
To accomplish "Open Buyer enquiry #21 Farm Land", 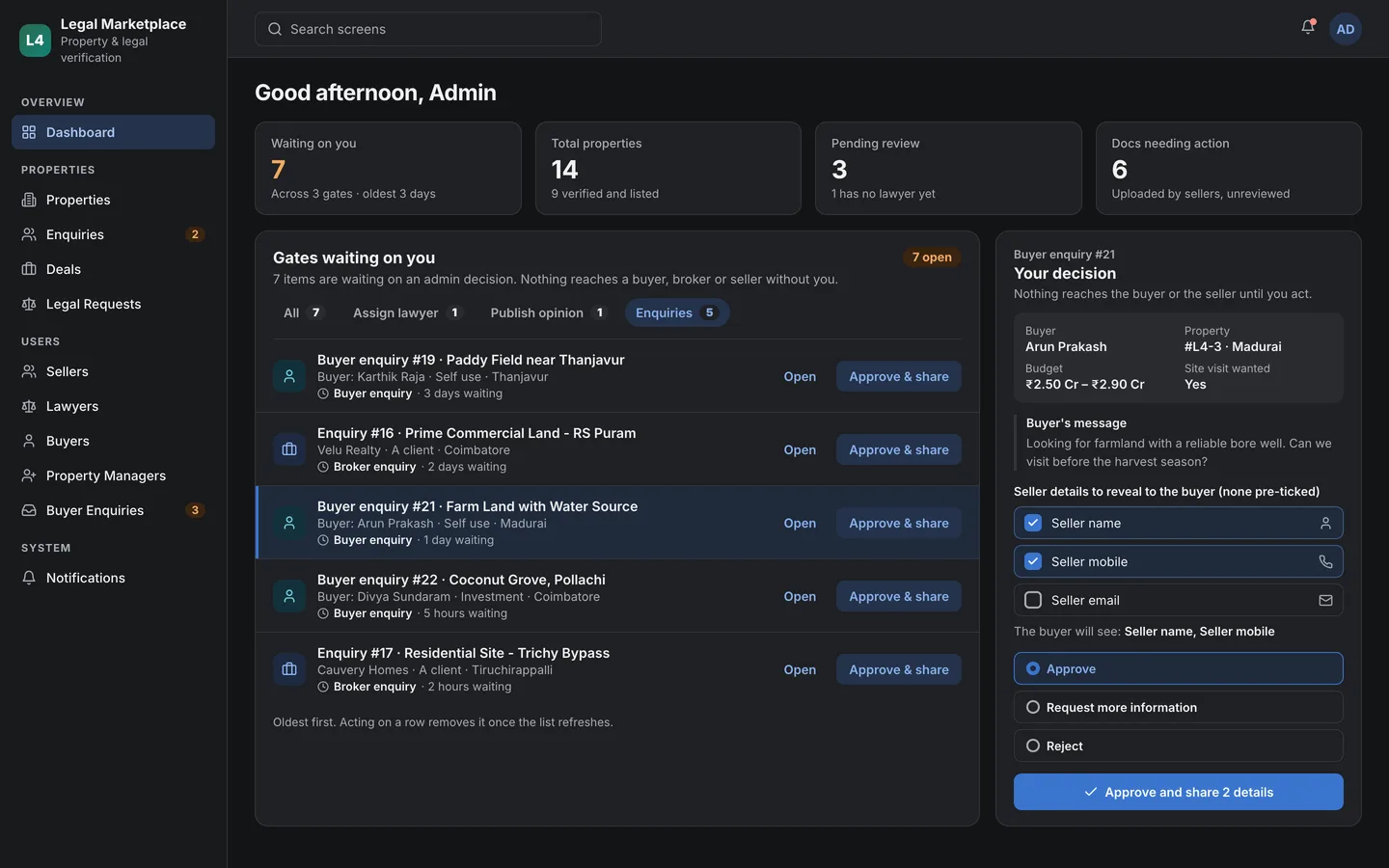I will click(800, 523).
